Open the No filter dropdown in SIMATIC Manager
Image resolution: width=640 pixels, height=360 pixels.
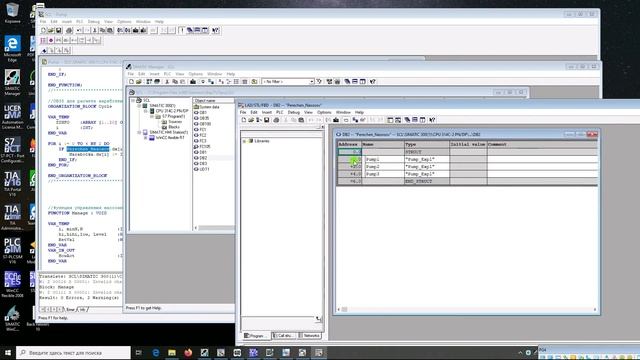point(311,82)
